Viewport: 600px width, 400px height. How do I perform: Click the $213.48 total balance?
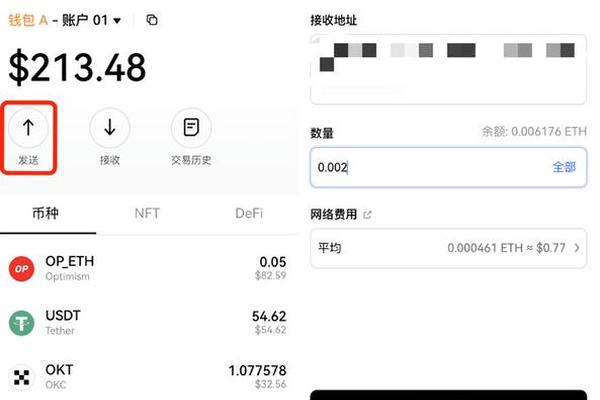point(77,68)
